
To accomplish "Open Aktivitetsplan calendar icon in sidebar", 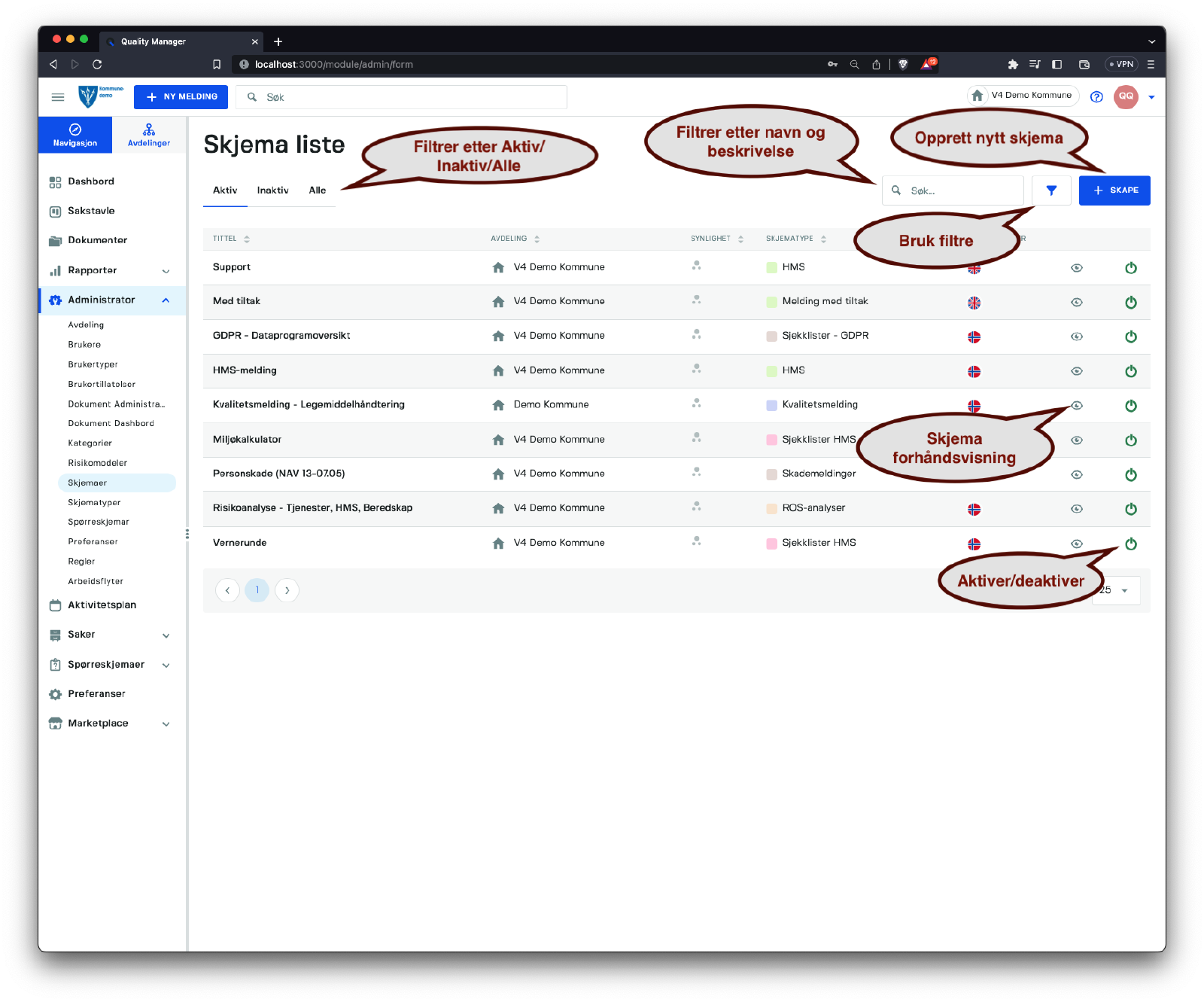I will [55, 605].
